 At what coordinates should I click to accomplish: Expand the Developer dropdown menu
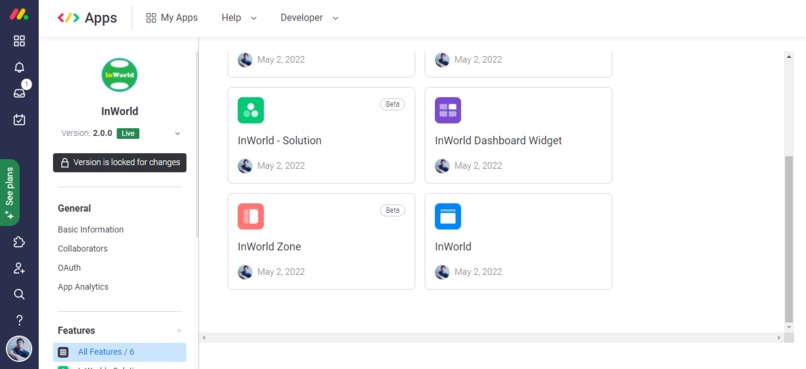309,18
